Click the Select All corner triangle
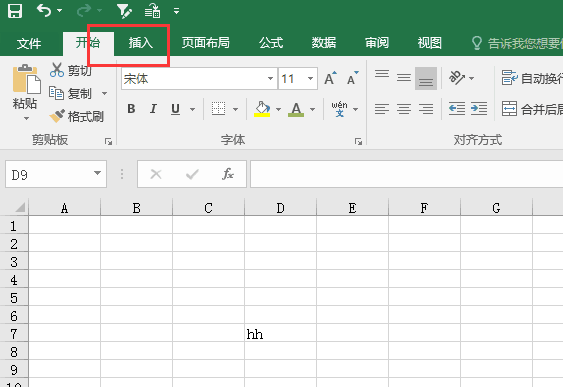 [20, 207]
